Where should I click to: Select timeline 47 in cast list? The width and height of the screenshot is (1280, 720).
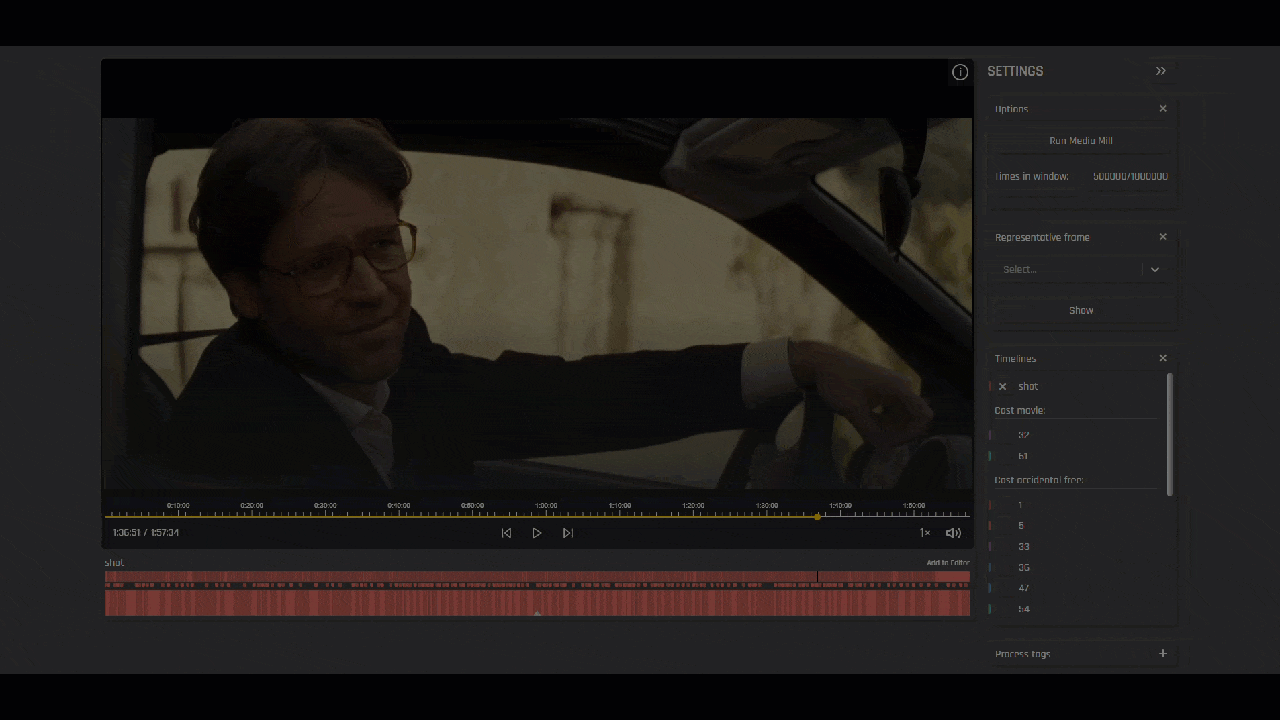click(1024, 588)
